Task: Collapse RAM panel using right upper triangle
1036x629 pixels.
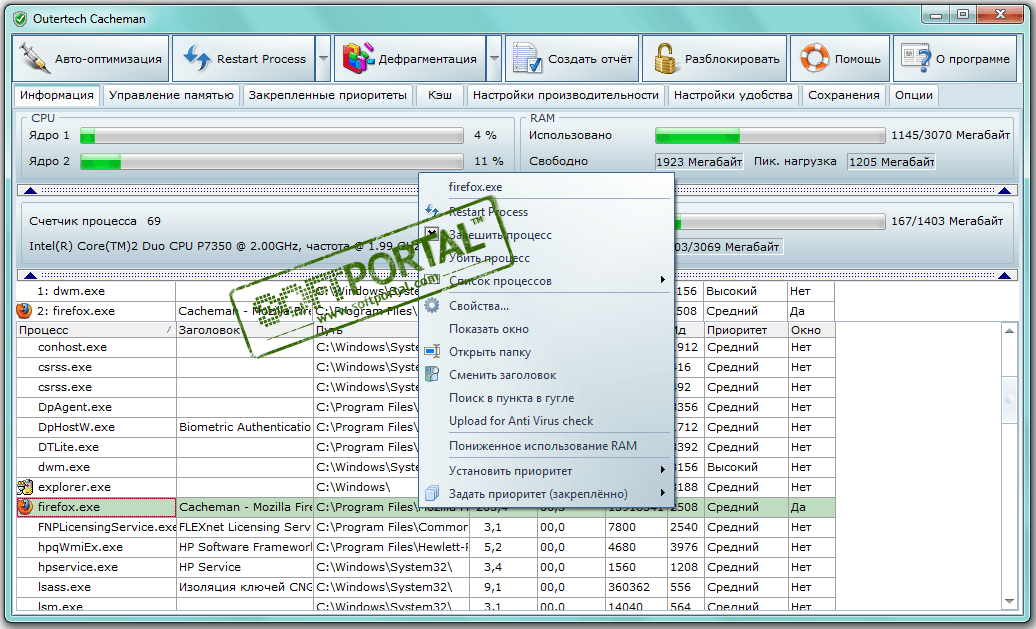Action: click(x=1004, y=190)
